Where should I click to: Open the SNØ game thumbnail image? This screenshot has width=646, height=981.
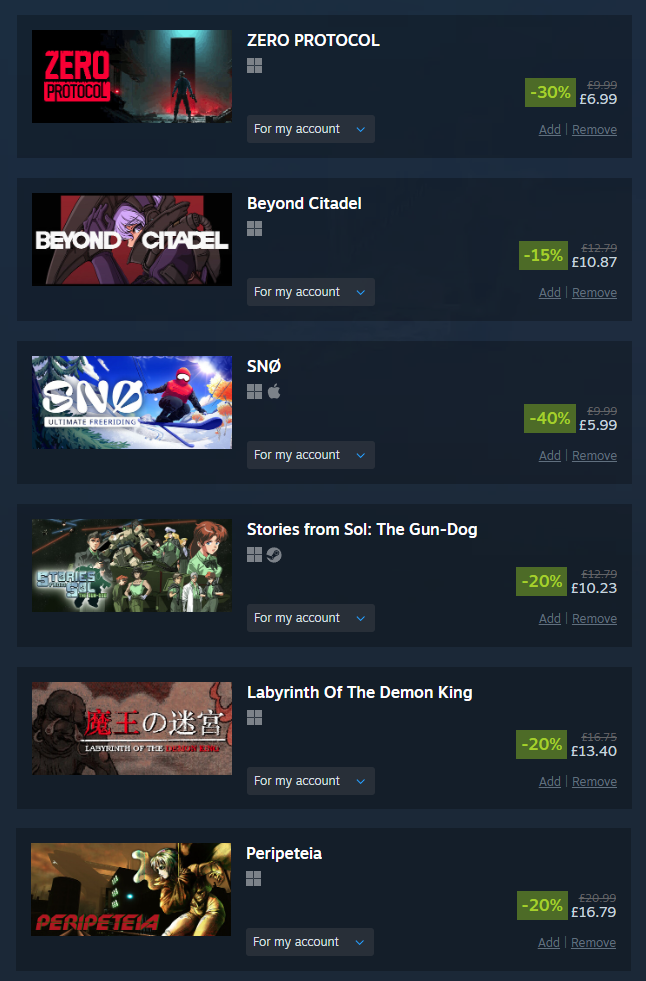132,402
